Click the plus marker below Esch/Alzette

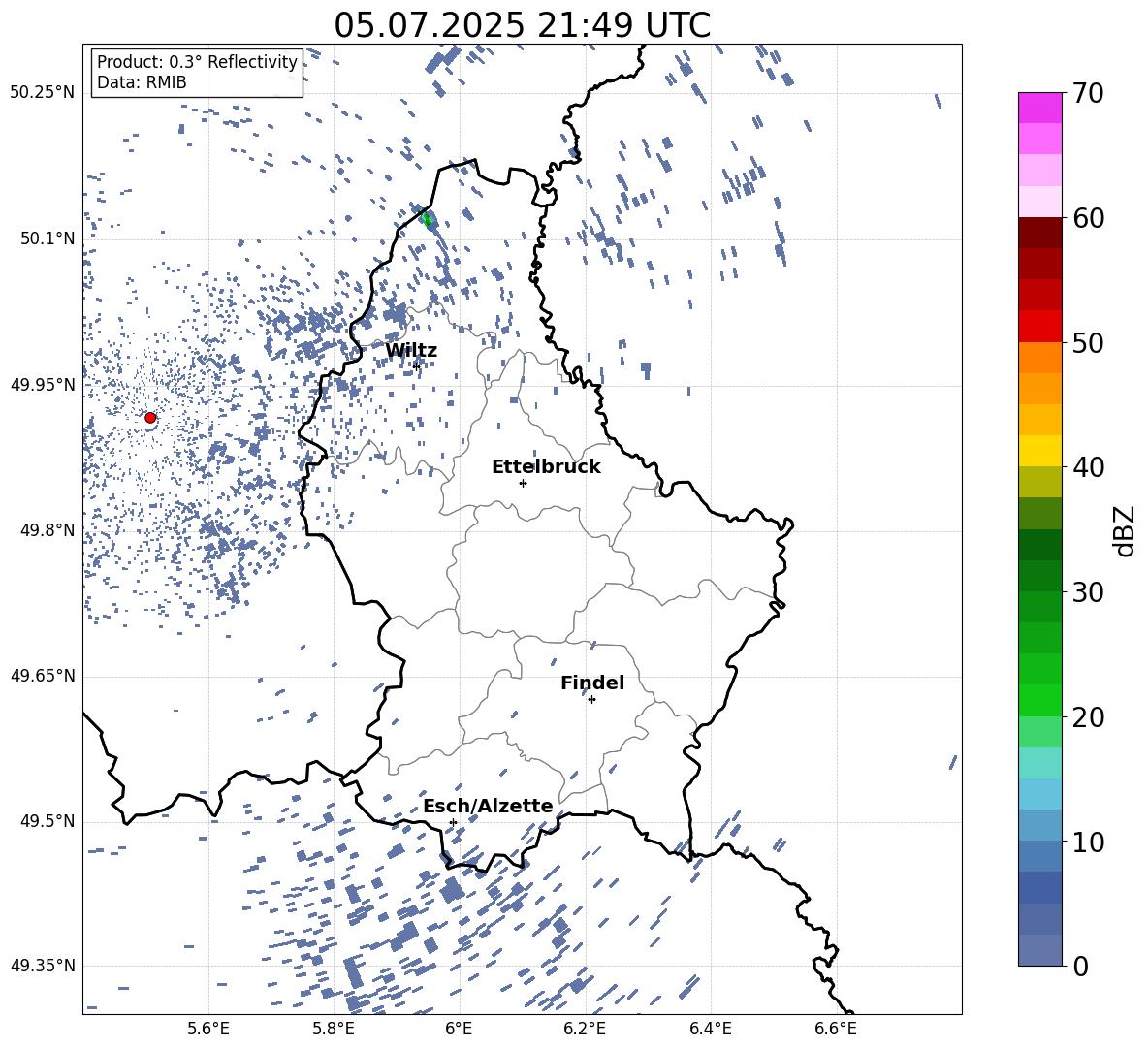pos(453,822)
